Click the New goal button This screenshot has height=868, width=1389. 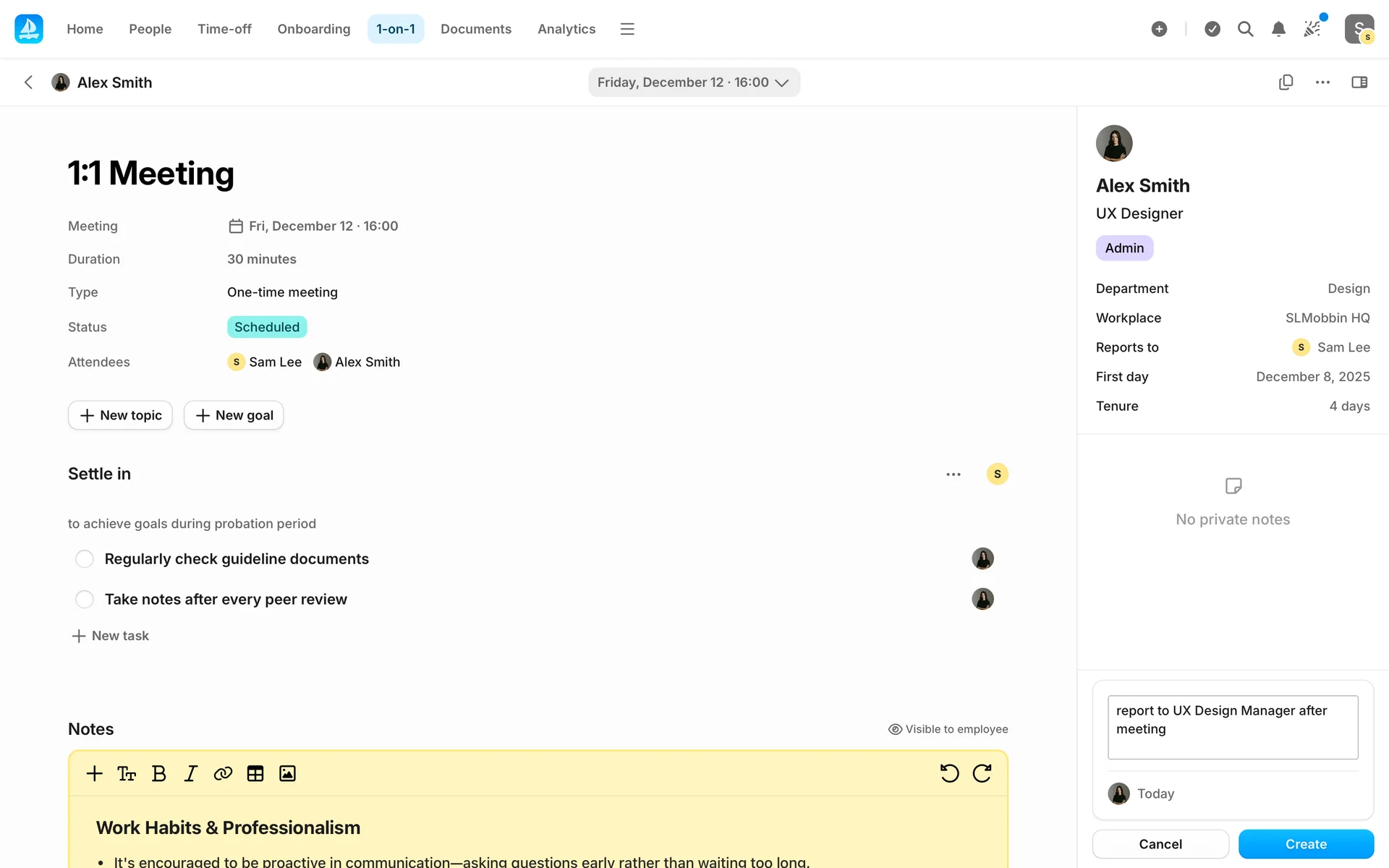[234, 415]
